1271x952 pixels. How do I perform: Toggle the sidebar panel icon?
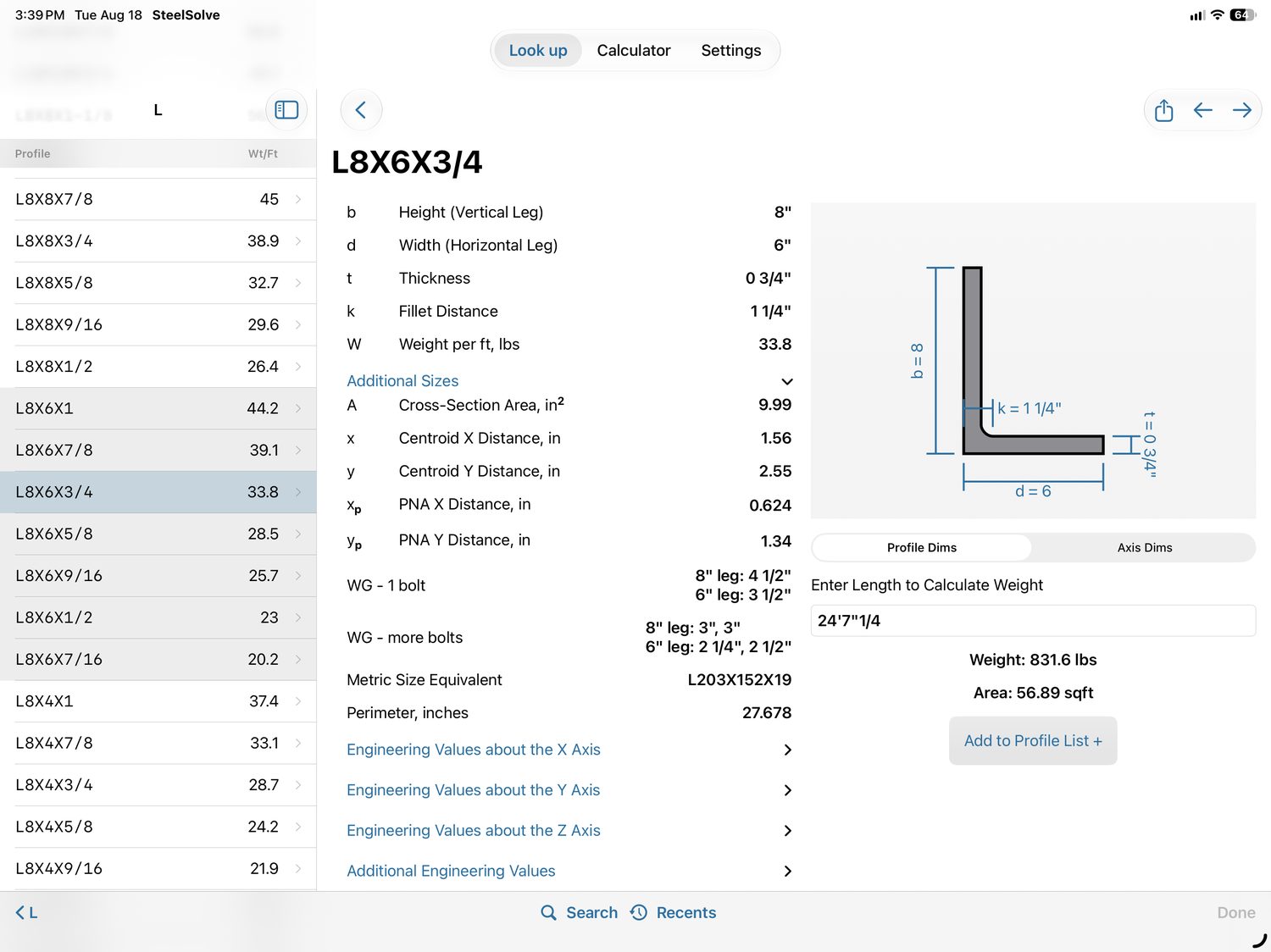tap(286, 110)
